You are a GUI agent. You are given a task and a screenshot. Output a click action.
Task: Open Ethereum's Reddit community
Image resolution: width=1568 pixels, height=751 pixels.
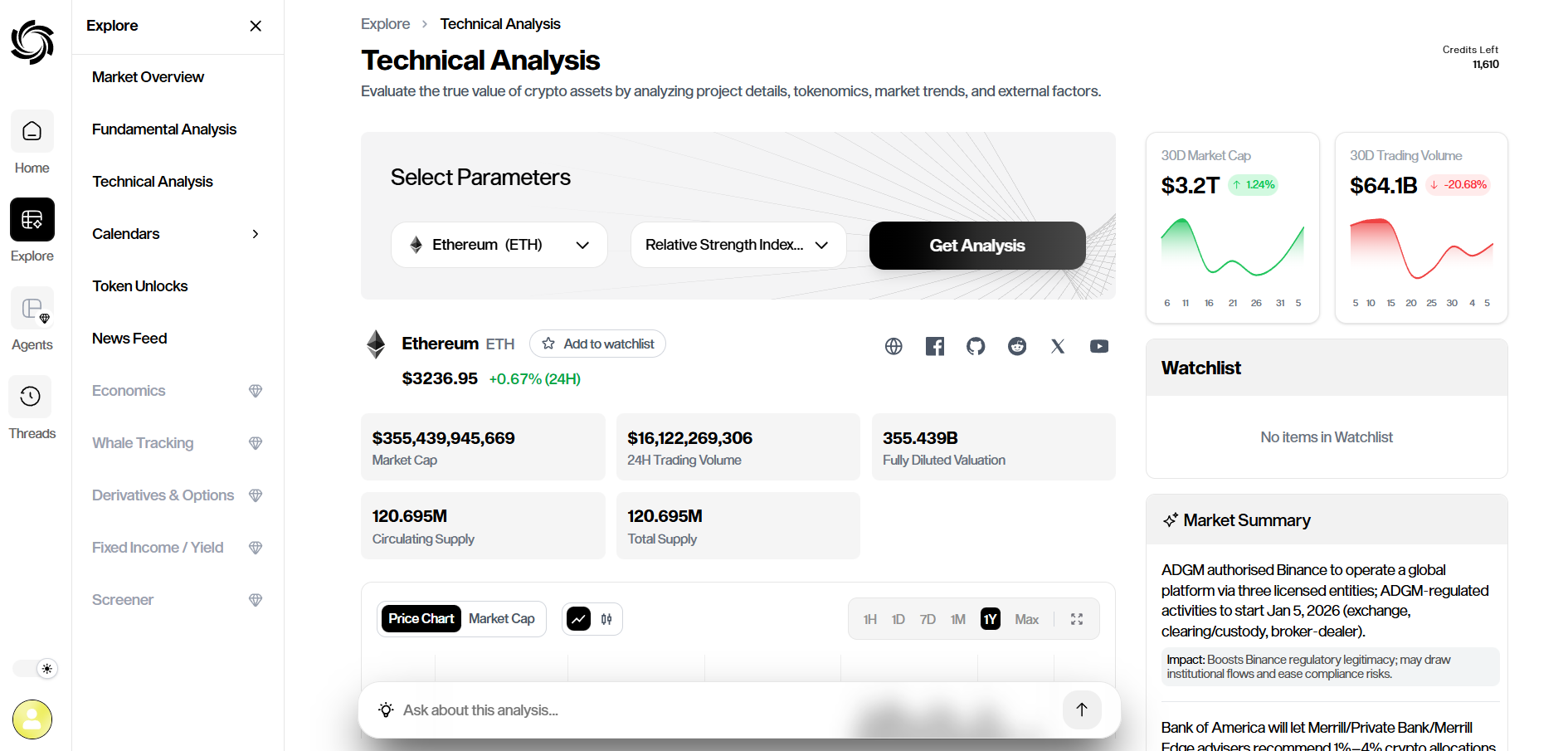1016,346
